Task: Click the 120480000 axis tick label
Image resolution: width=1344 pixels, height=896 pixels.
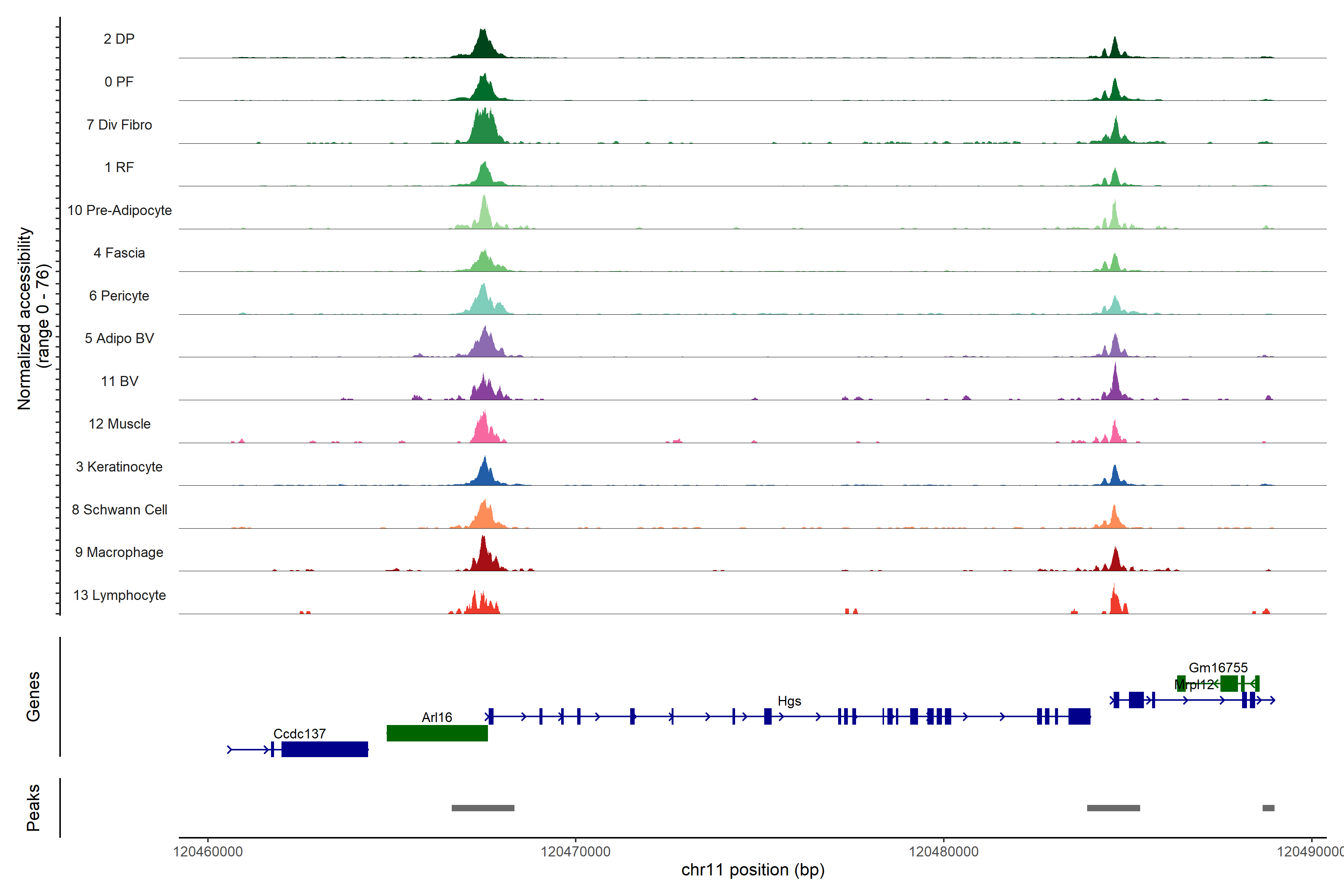Action: pyautogui.click(x=943, y=852)
